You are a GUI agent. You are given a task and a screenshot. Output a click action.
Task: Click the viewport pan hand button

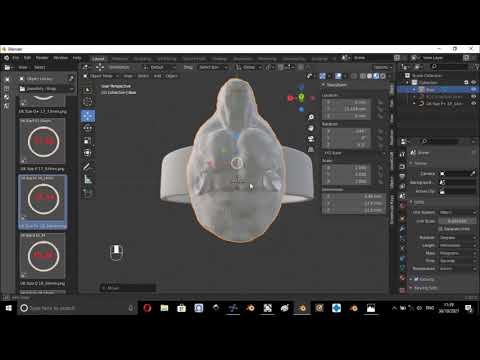coord(311,128)
